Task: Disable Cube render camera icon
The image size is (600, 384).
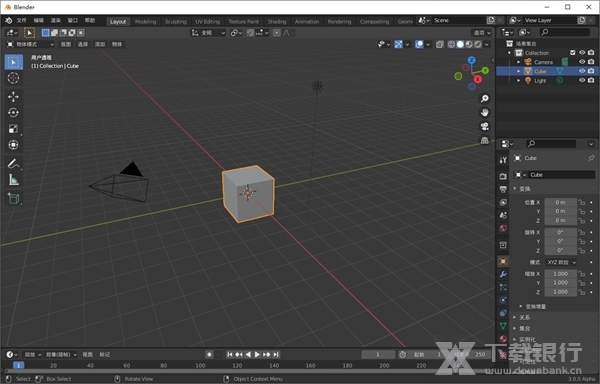Action: (591, 71)
